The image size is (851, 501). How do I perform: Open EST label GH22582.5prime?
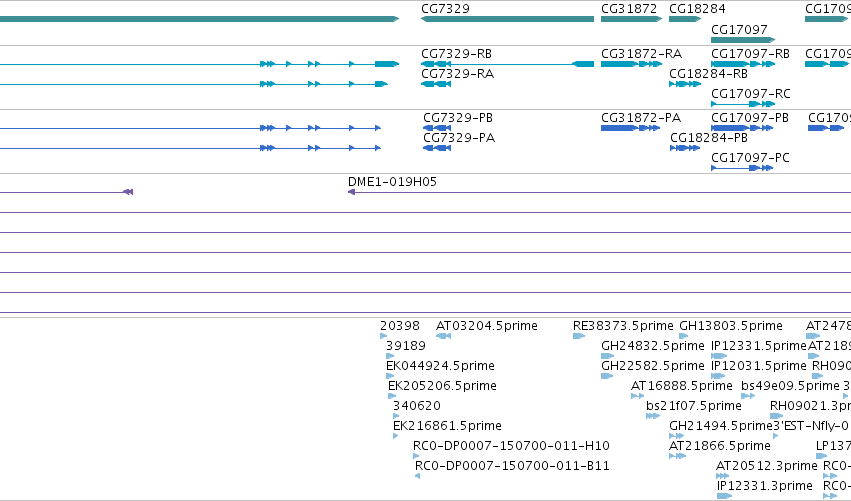(x=653, y=366)
